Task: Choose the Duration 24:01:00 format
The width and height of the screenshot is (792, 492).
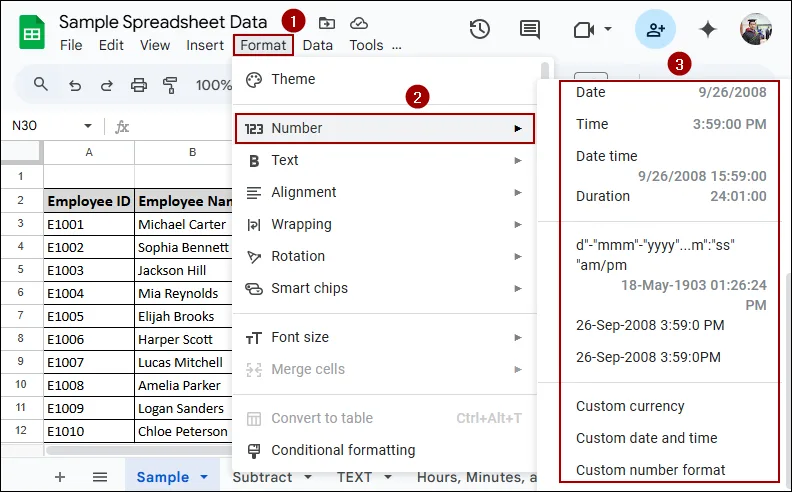Action: (x=670, y=196)
